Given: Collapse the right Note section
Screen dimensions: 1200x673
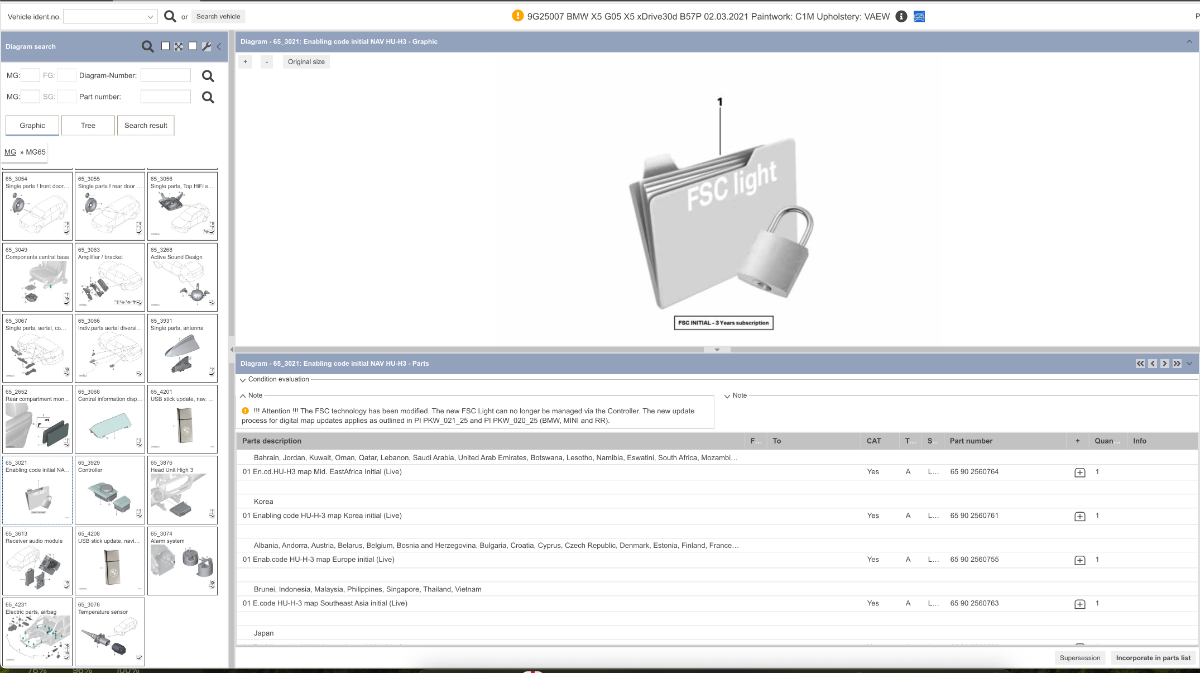Looking at the screenshot, I should click(x=727, y=396).
